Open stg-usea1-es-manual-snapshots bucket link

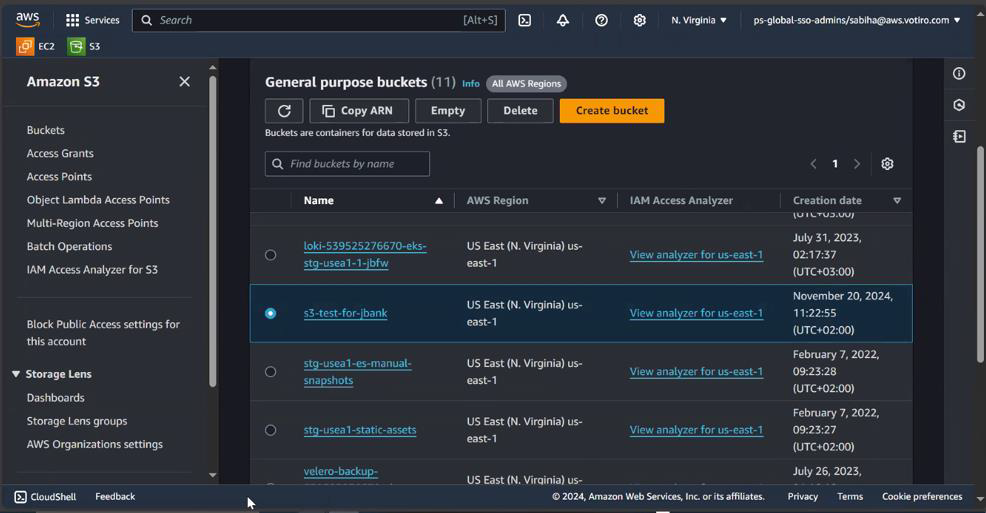coord(357,372)
